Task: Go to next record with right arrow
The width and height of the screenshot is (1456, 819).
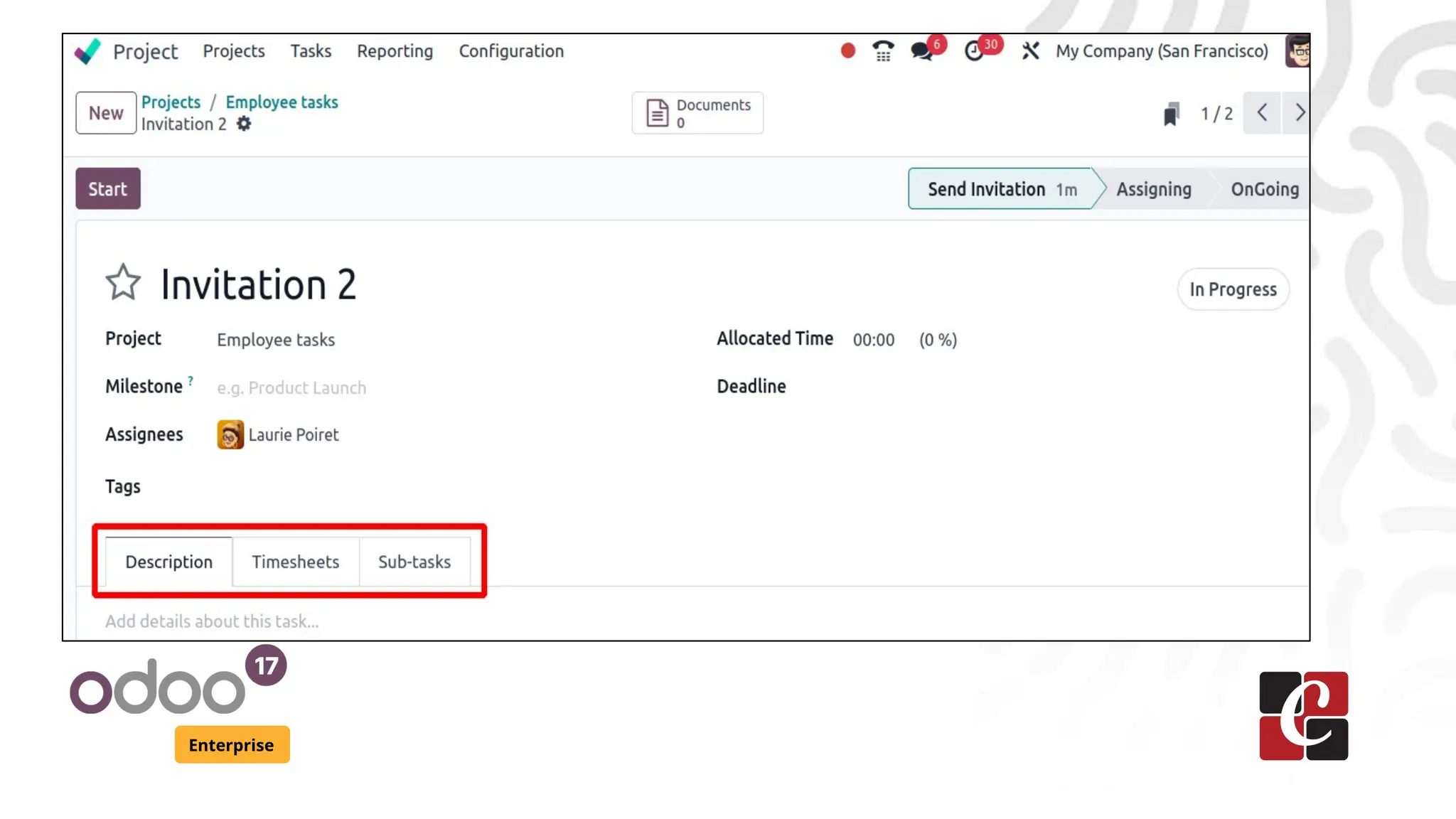Action: [1299, 113]
